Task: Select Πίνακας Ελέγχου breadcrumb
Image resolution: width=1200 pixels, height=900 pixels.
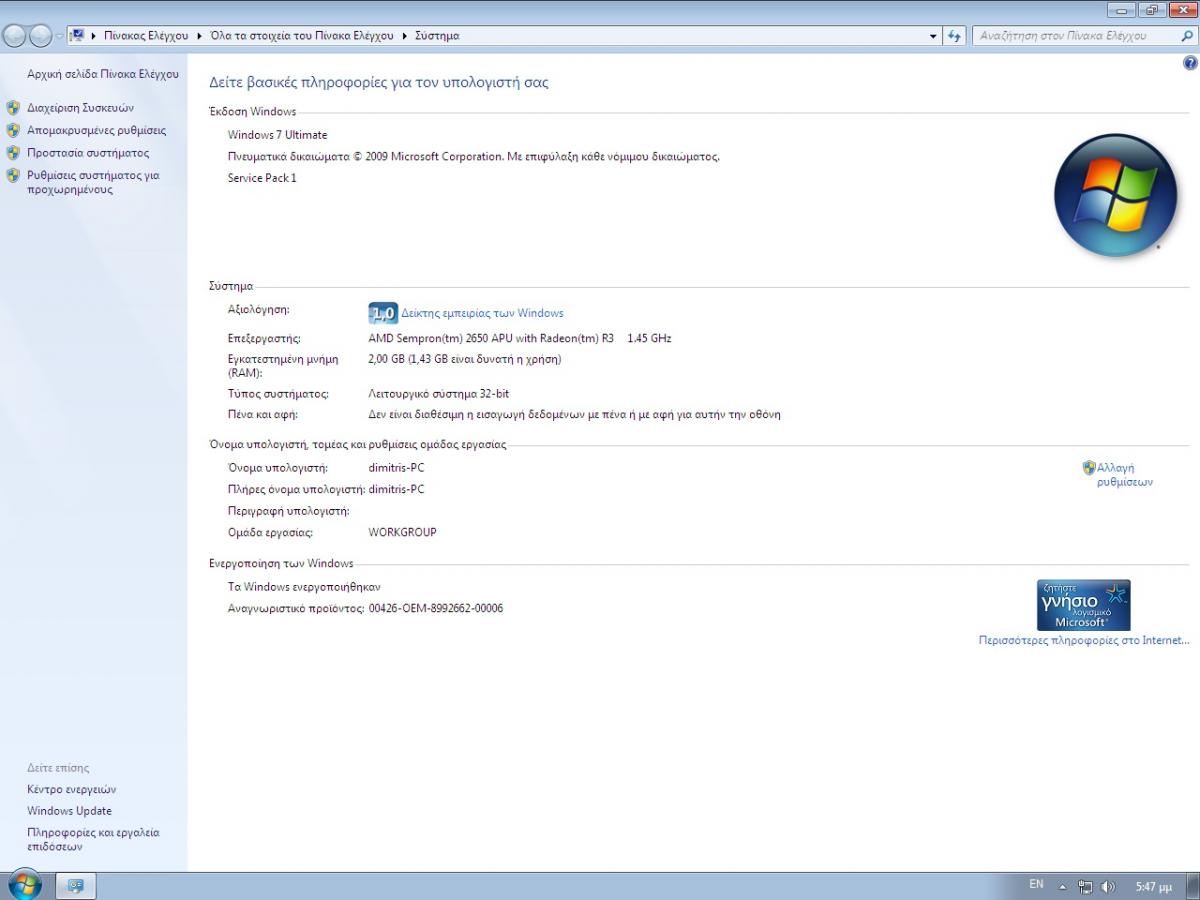Action: tap(146, 36)
